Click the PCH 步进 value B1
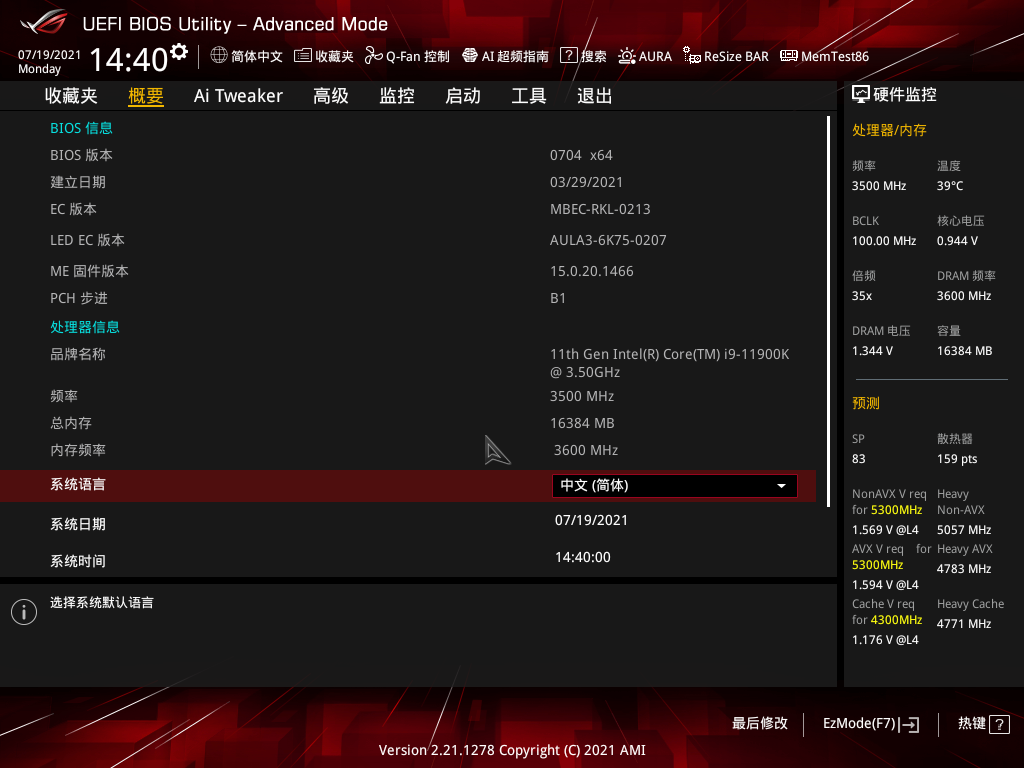The image size is (1024, 768). click(x=558, y=298)
